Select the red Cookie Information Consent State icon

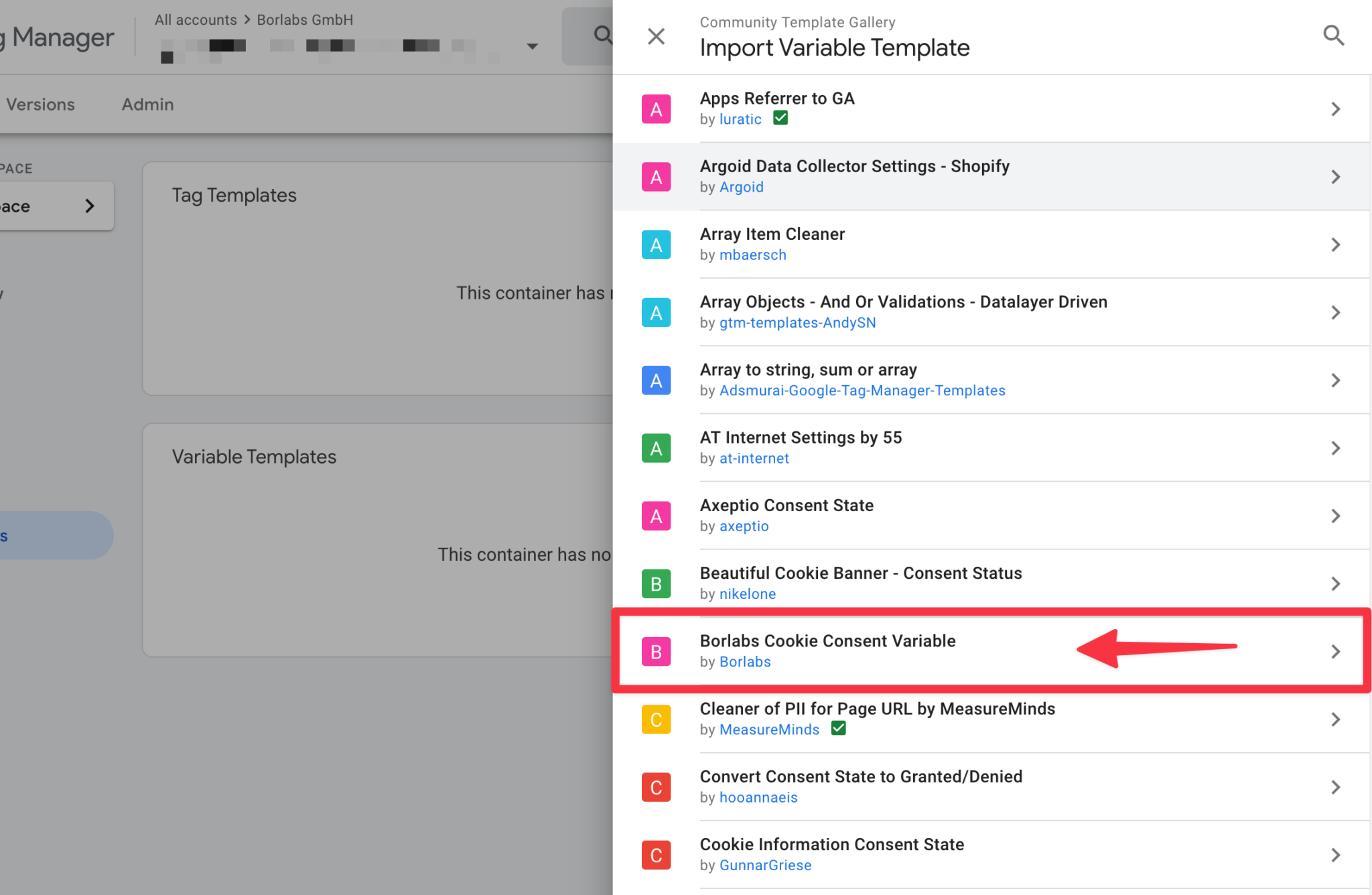click(x=656, y=855)
